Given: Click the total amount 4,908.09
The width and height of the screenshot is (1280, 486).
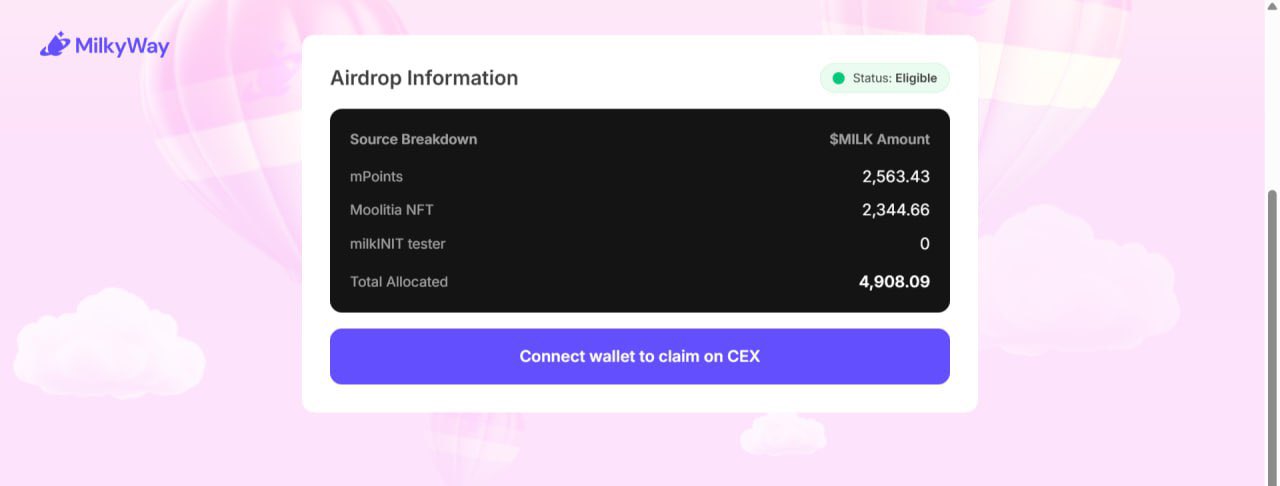Looking at the screenshot, I should click(894, 282).
